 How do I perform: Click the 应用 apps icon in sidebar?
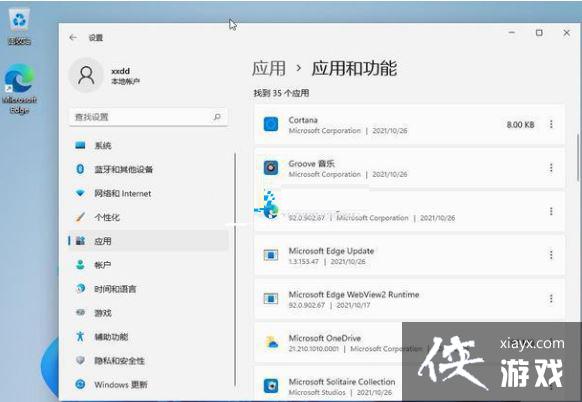click(81, 241)
